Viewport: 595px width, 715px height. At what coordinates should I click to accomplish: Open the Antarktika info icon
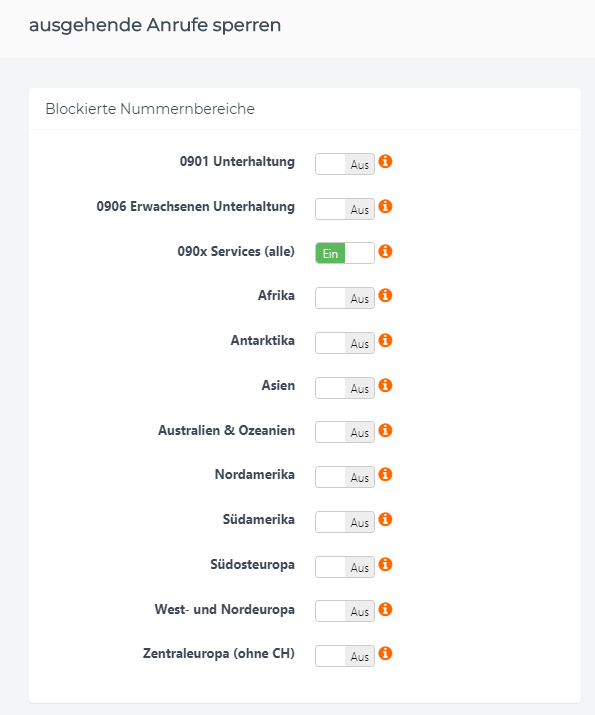pos(385,340)
